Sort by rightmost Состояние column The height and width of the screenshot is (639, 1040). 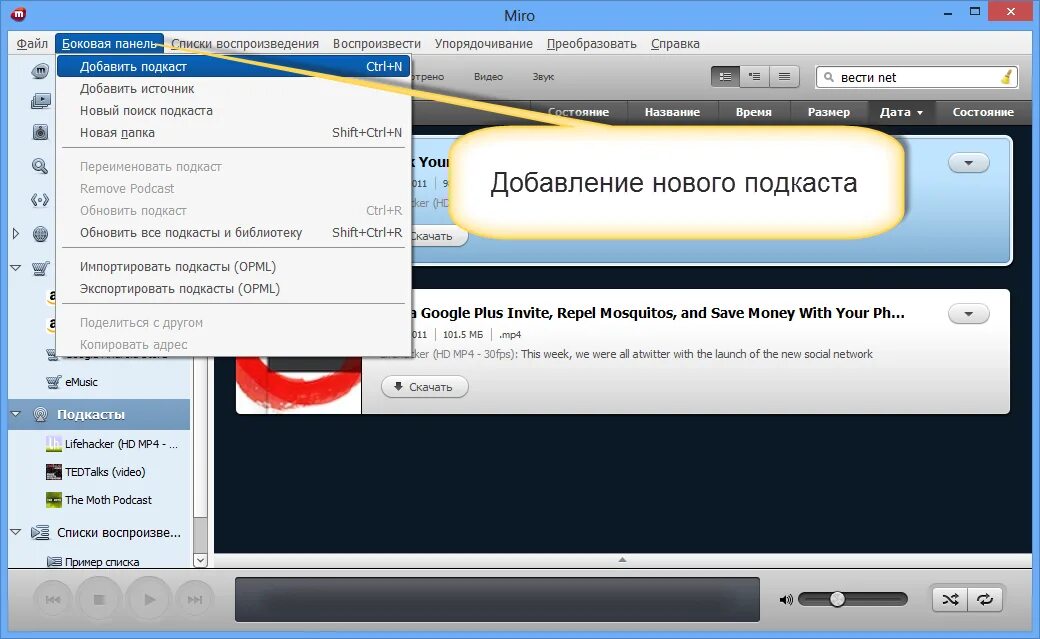(983, 112)
